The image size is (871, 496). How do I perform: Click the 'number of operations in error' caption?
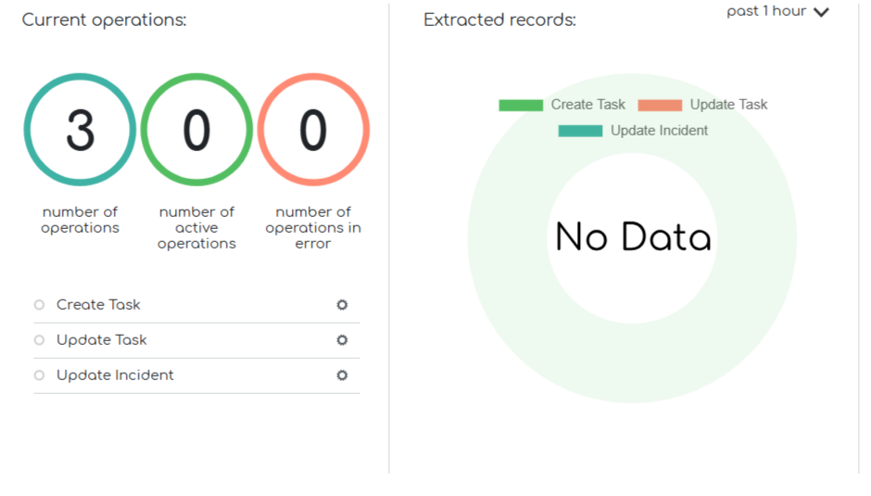pos(313,228)
